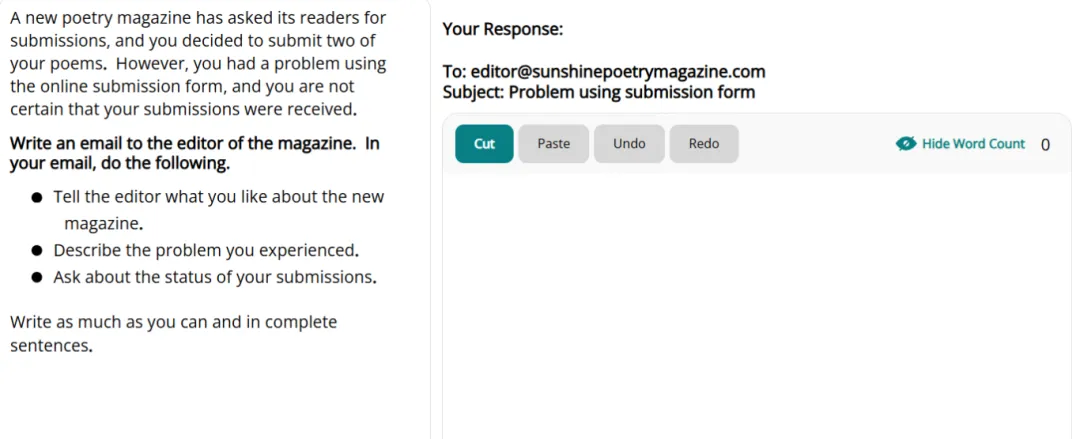Select the Redo button
1080x439 pixels.
pos(704,143)
